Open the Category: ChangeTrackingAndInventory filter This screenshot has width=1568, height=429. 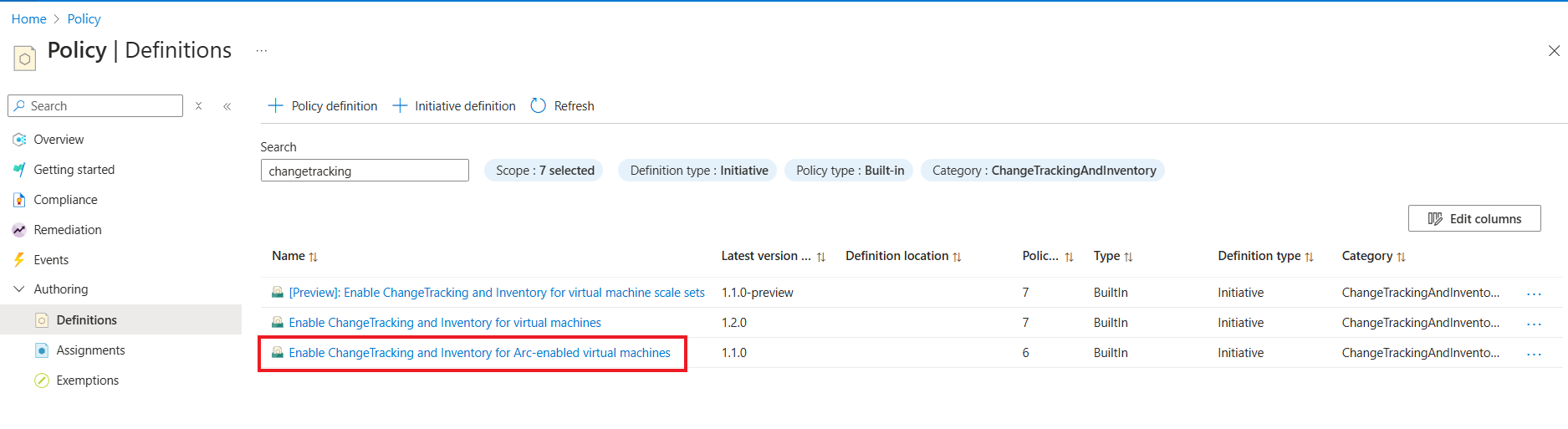click(1043, 171)
